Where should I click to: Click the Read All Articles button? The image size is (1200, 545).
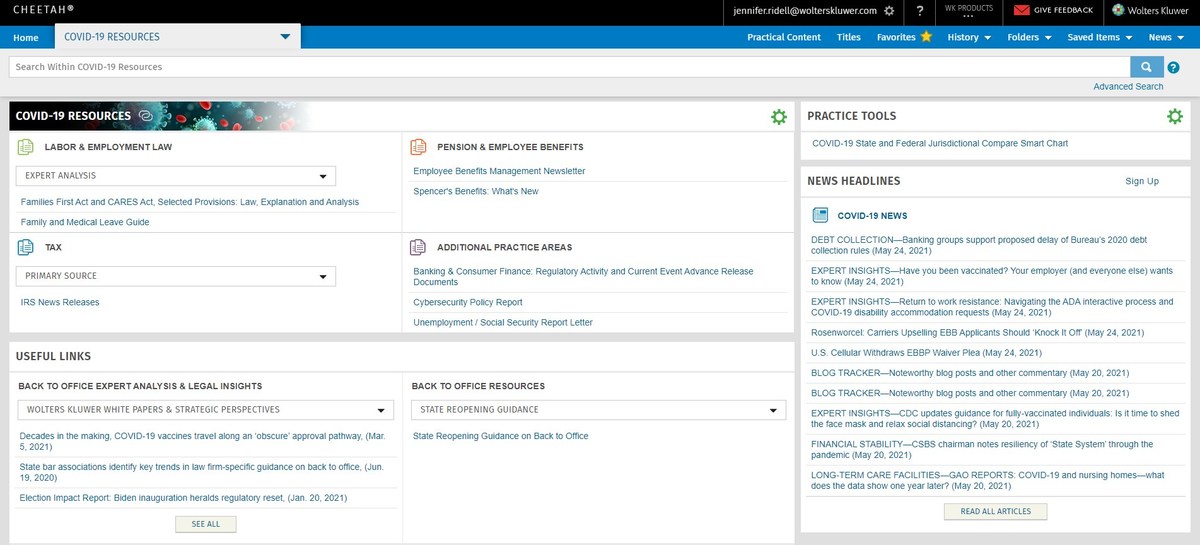point(995,511)
